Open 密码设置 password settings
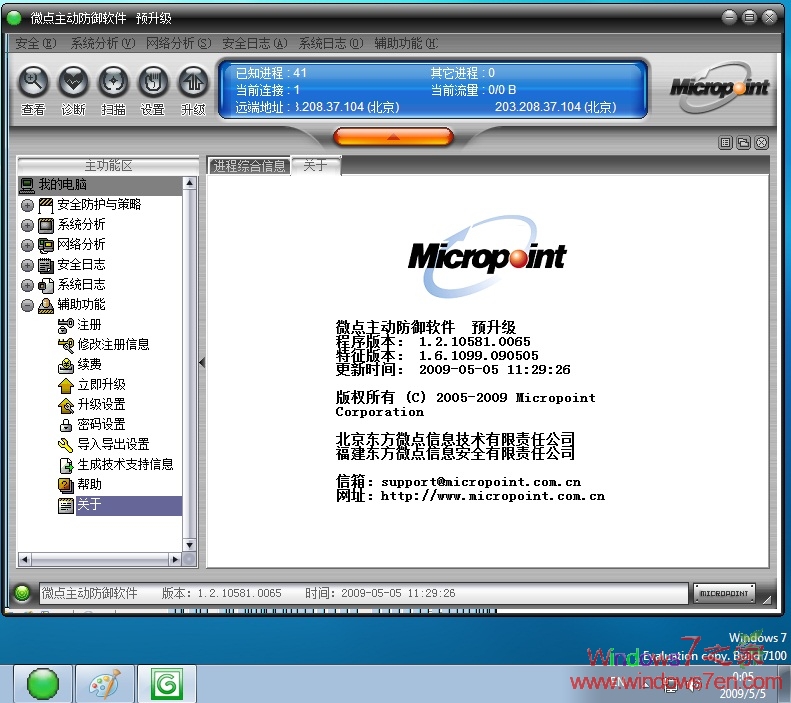This screenshot has width=791, height=703. pos(101,425)
